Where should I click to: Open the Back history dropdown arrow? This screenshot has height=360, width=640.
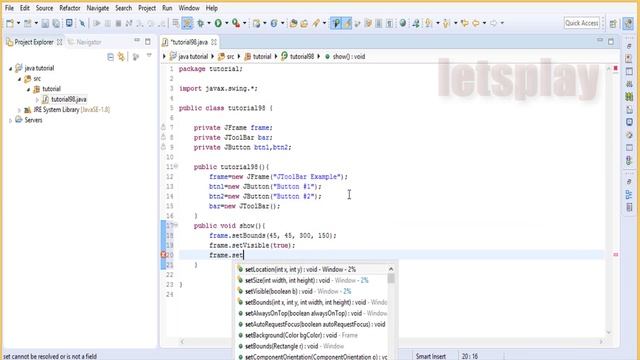[x=484, y=23]
